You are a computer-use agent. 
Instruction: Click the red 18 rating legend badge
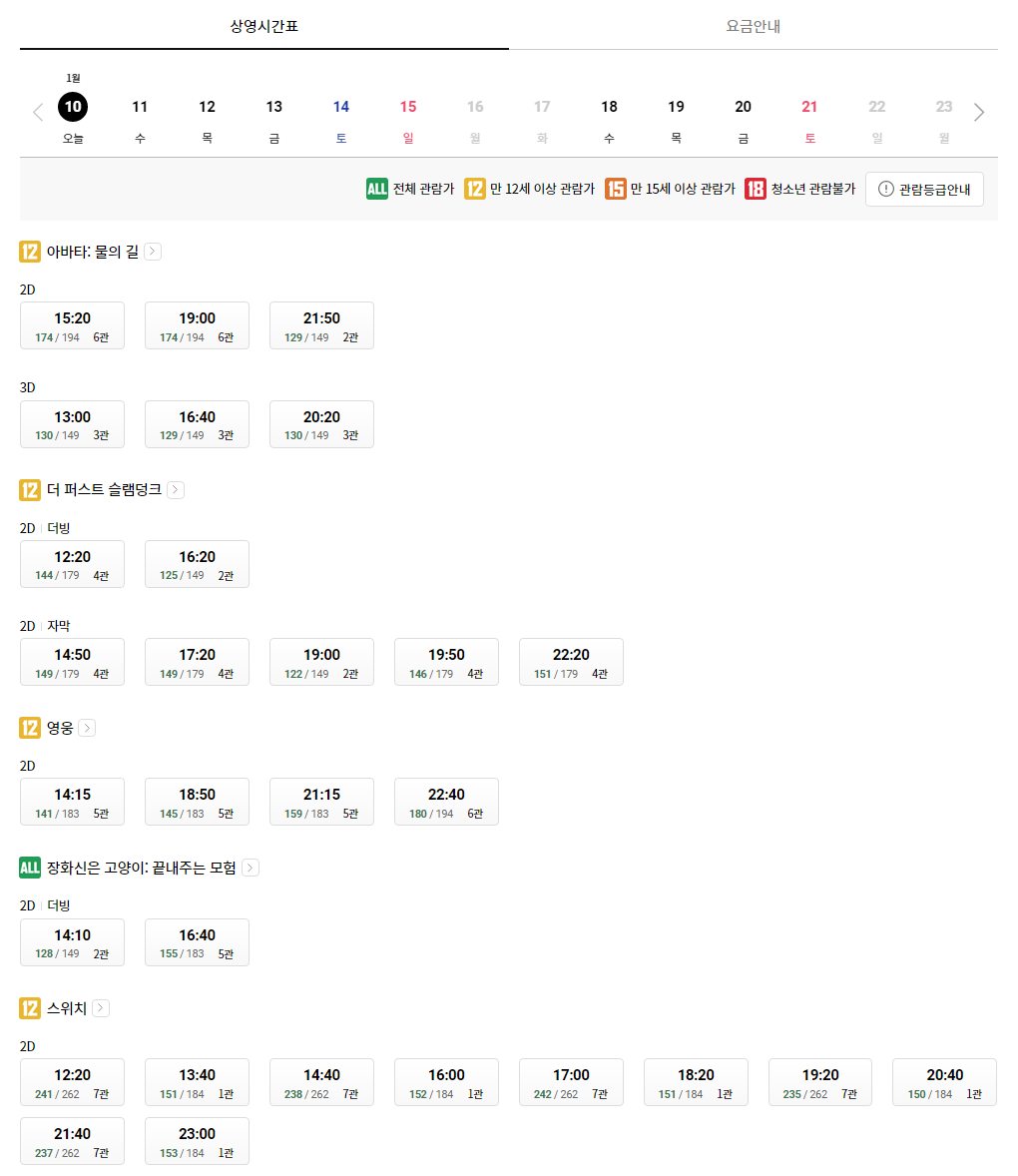click(x=755, y=189)
